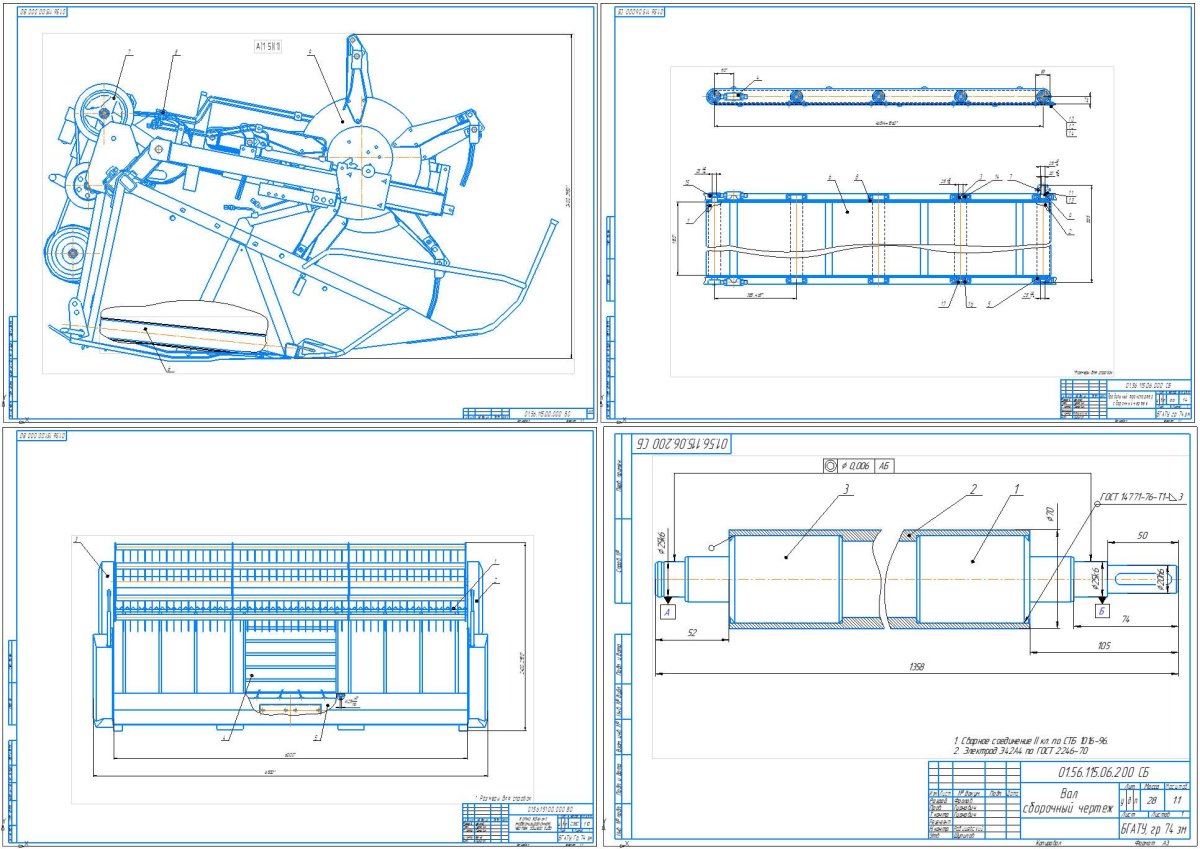Select part callout number 2 on shaft
Screen dimensions: 1200x849
point(970,491)
